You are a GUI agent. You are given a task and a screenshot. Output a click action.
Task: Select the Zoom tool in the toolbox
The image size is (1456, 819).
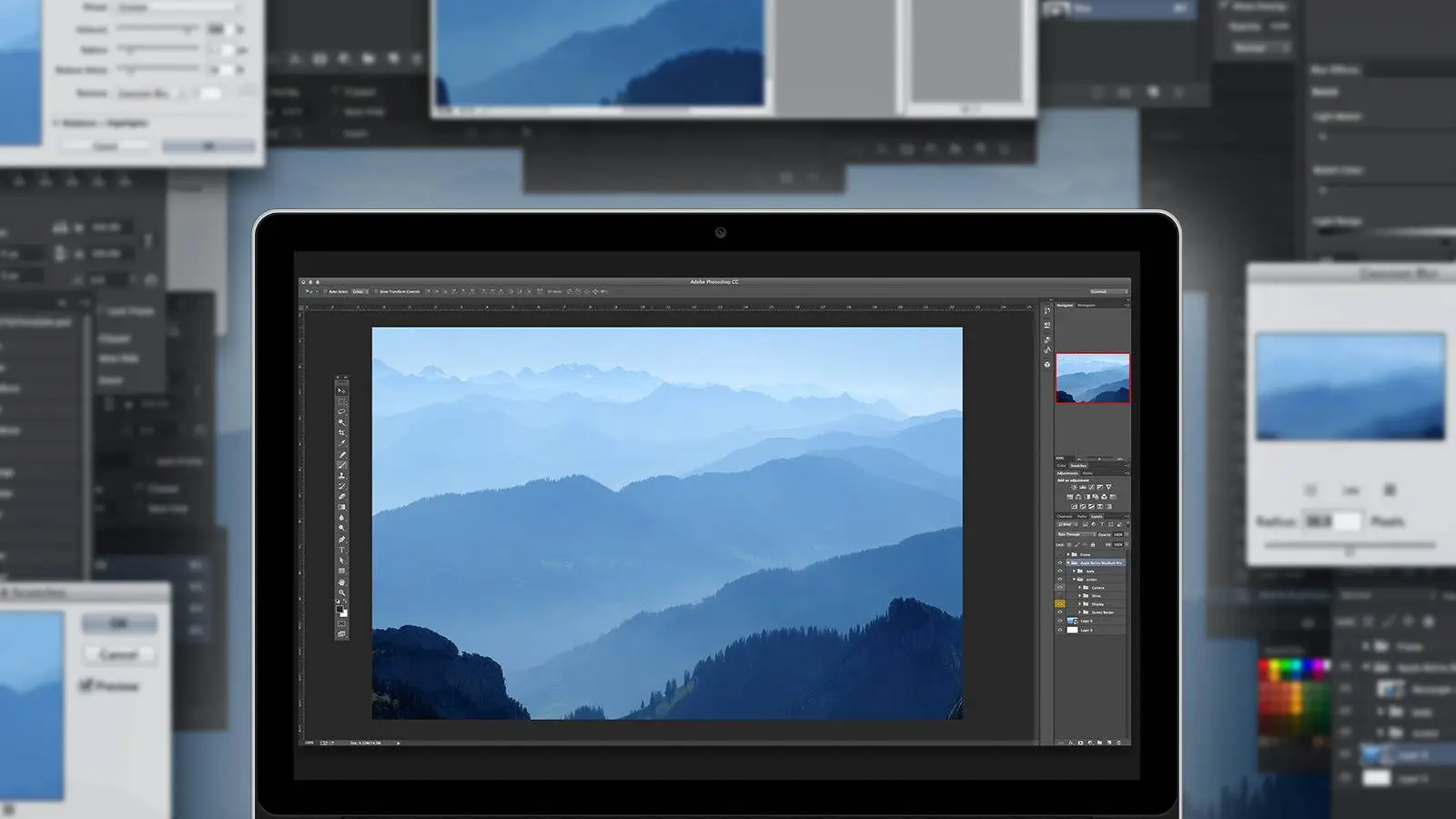coord(341,592)
